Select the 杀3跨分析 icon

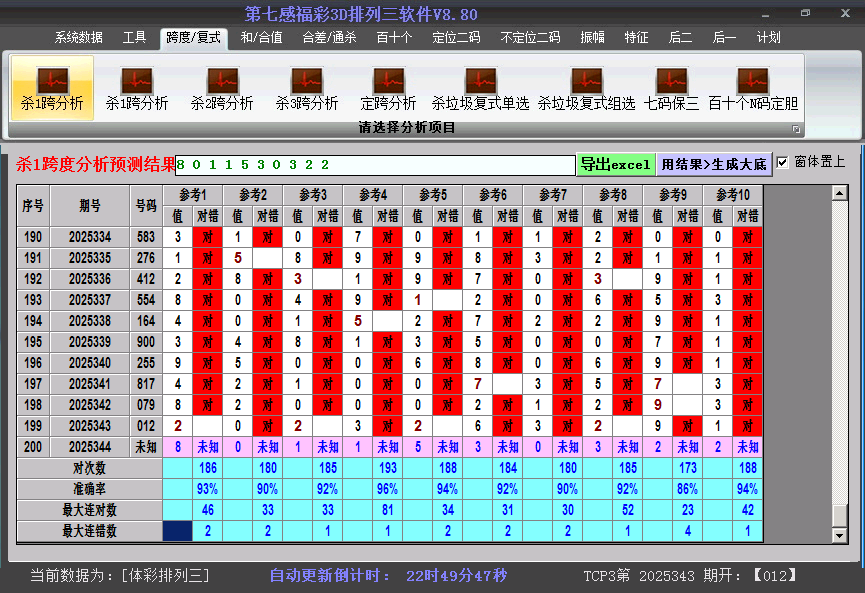pyautogui.click(x=307, y=88)
